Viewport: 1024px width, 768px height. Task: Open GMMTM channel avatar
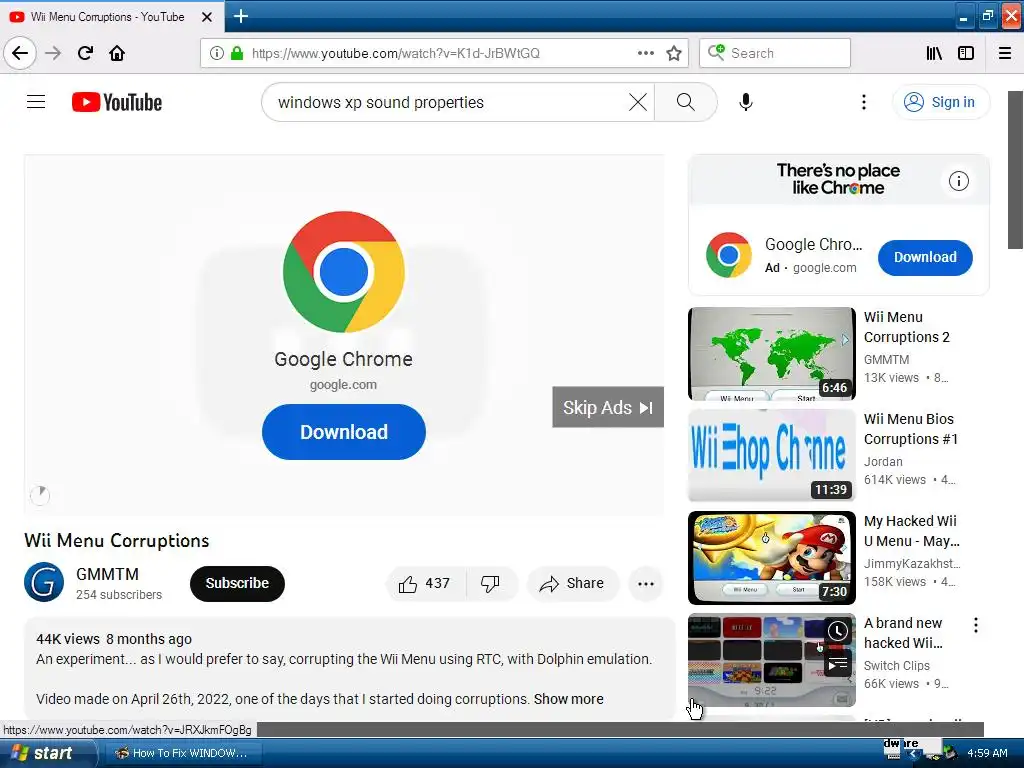pyautogui.click(x=44, y=582)
